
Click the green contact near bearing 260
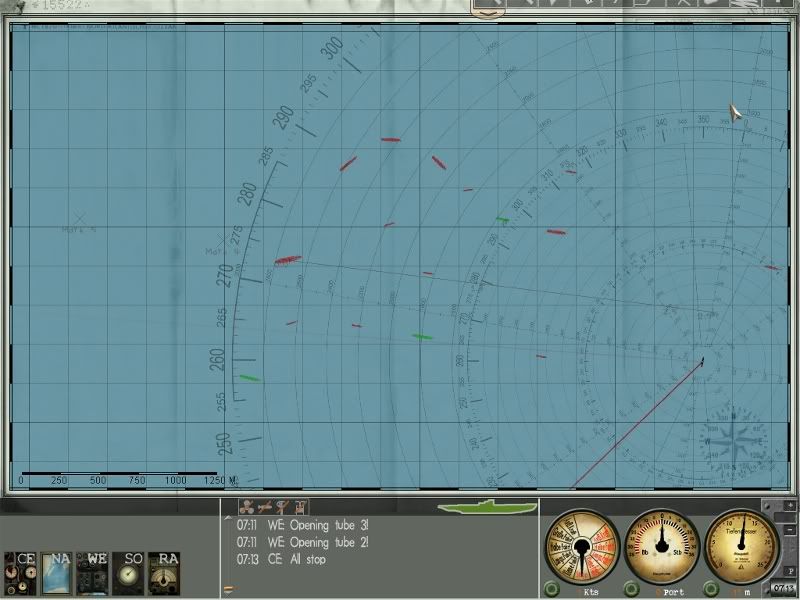click(249, 378)
